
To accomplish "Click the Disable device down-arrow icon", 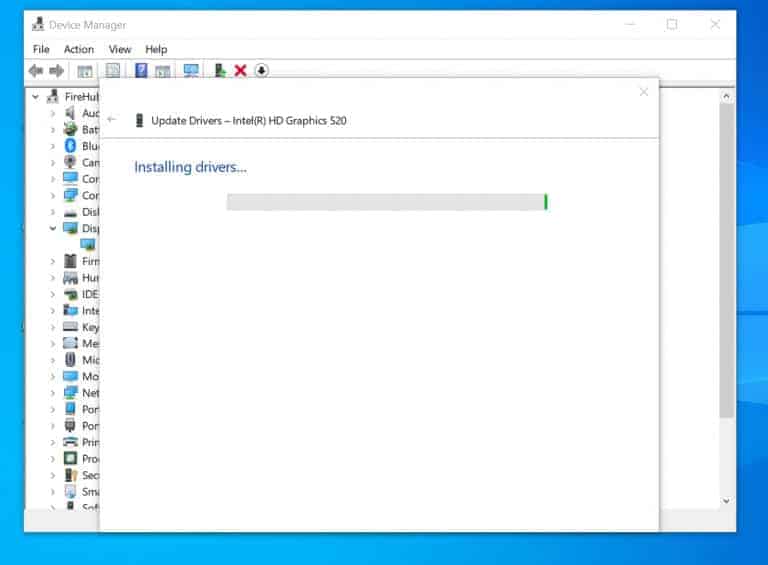I will (262, 71).
